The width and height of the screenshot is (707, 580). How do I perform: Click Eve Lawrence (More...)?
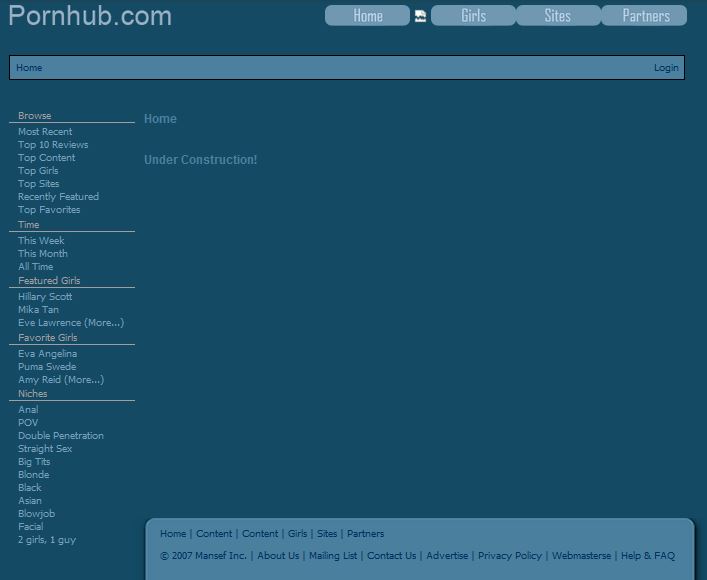pyautogui.click(x=71, y=323)
